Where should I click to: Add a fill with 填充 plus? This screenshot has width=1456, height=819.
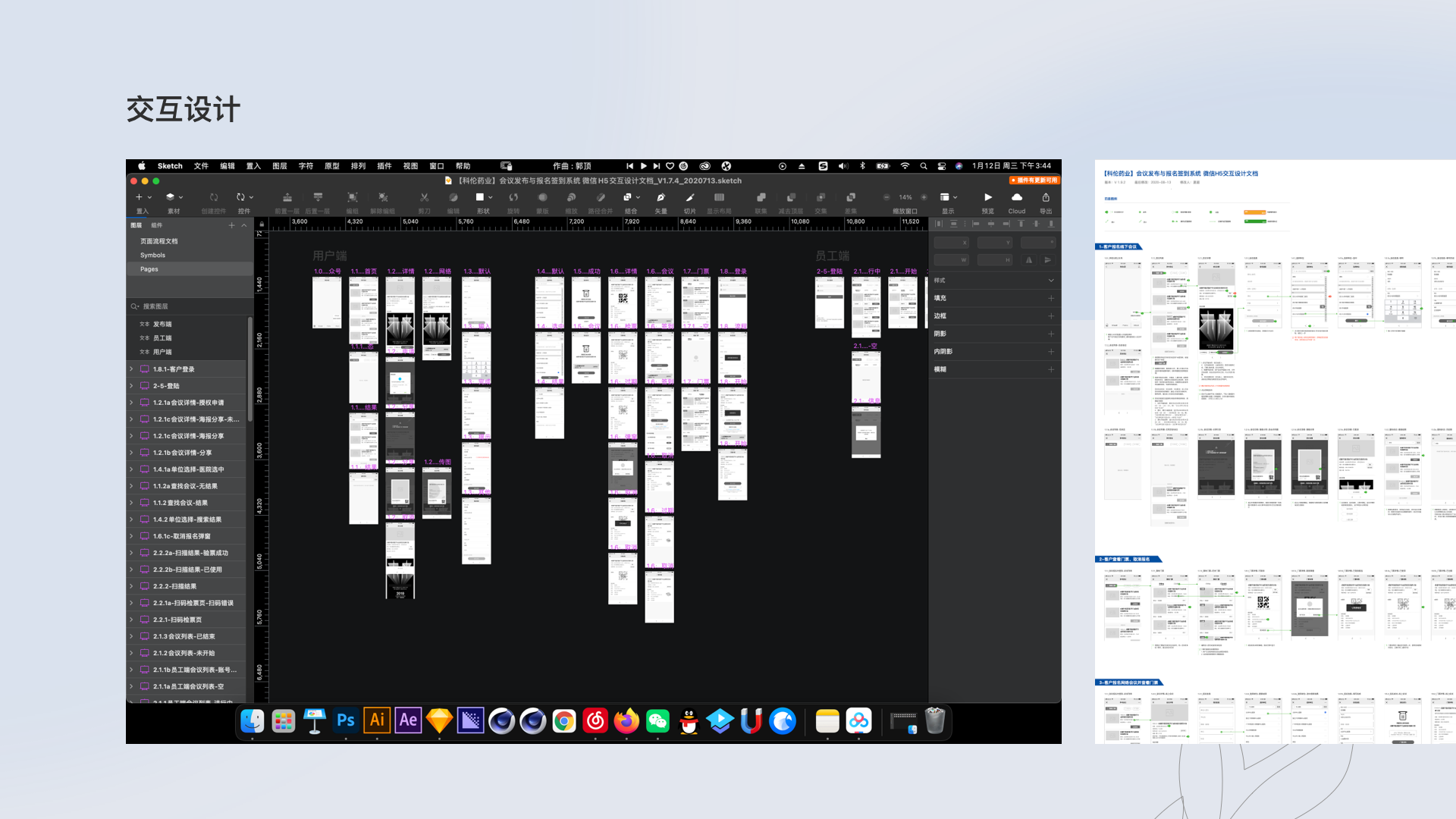coord(1051,298)
